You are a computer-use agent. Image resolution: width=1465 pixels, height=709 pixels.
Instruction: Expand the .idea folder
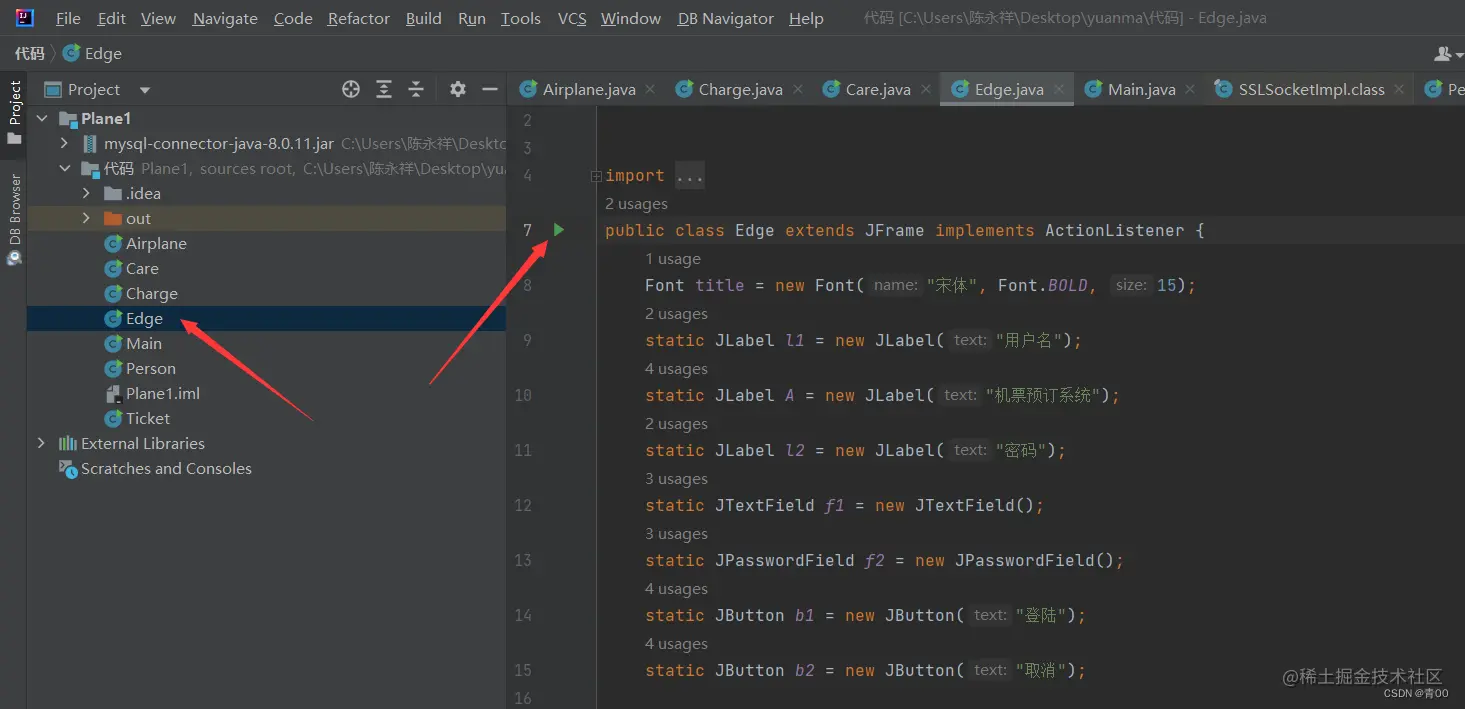tap(87, 193)
